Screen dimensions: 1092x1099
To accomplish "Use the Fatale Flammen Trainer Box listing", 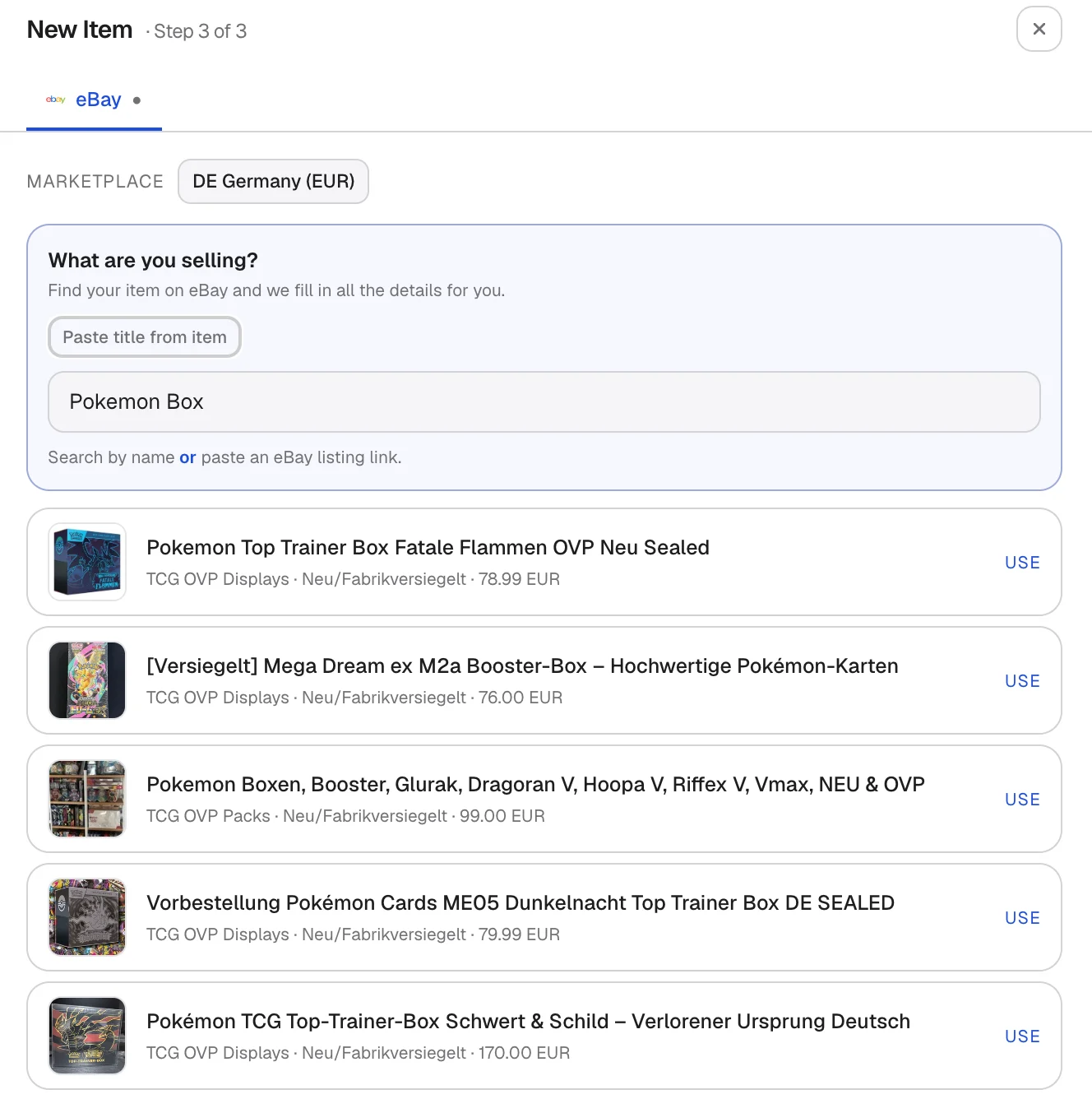I will 1022,563.
